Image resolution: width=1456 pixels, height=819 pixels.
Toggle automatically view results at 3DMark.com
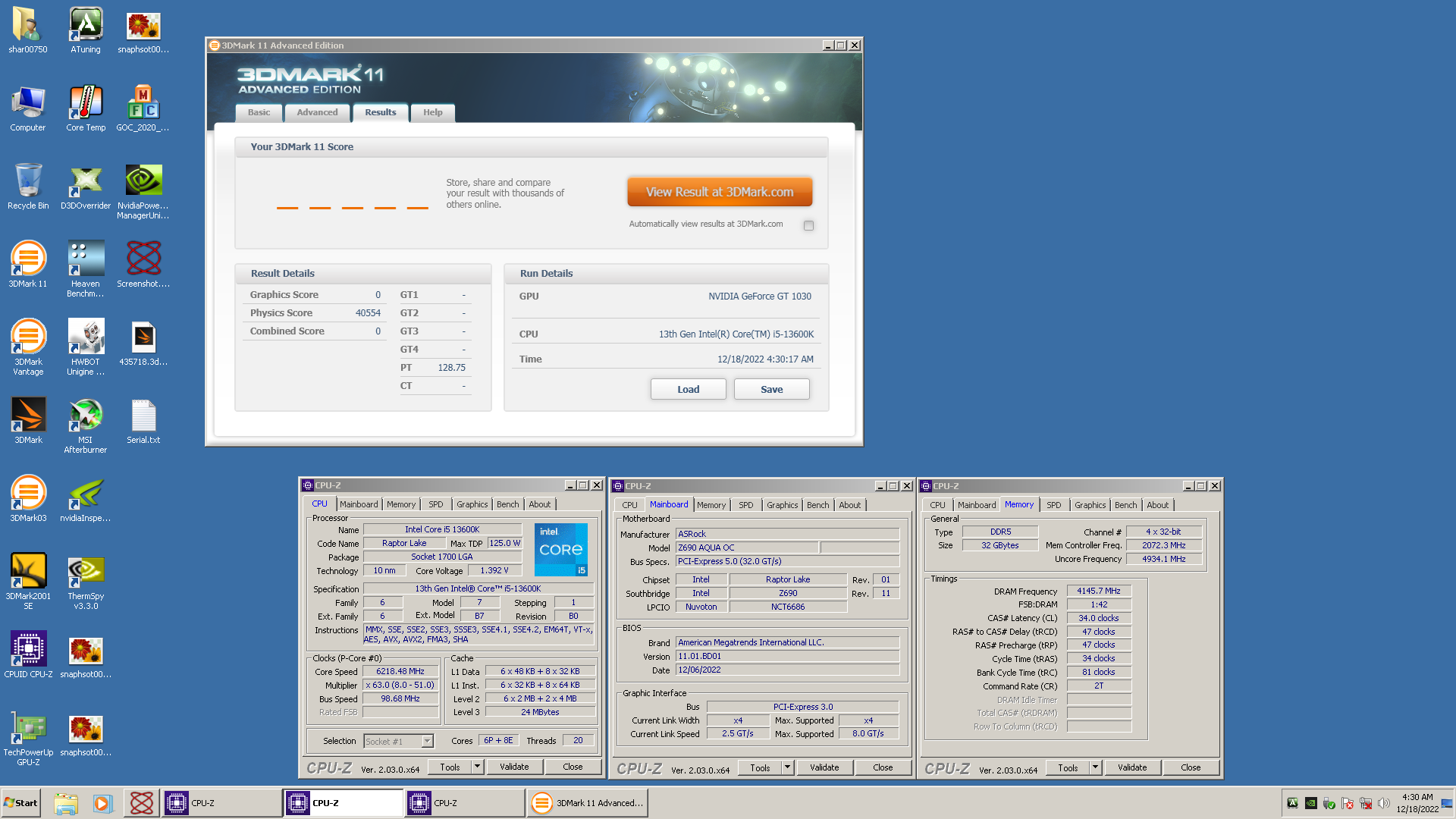coord(808,225)
